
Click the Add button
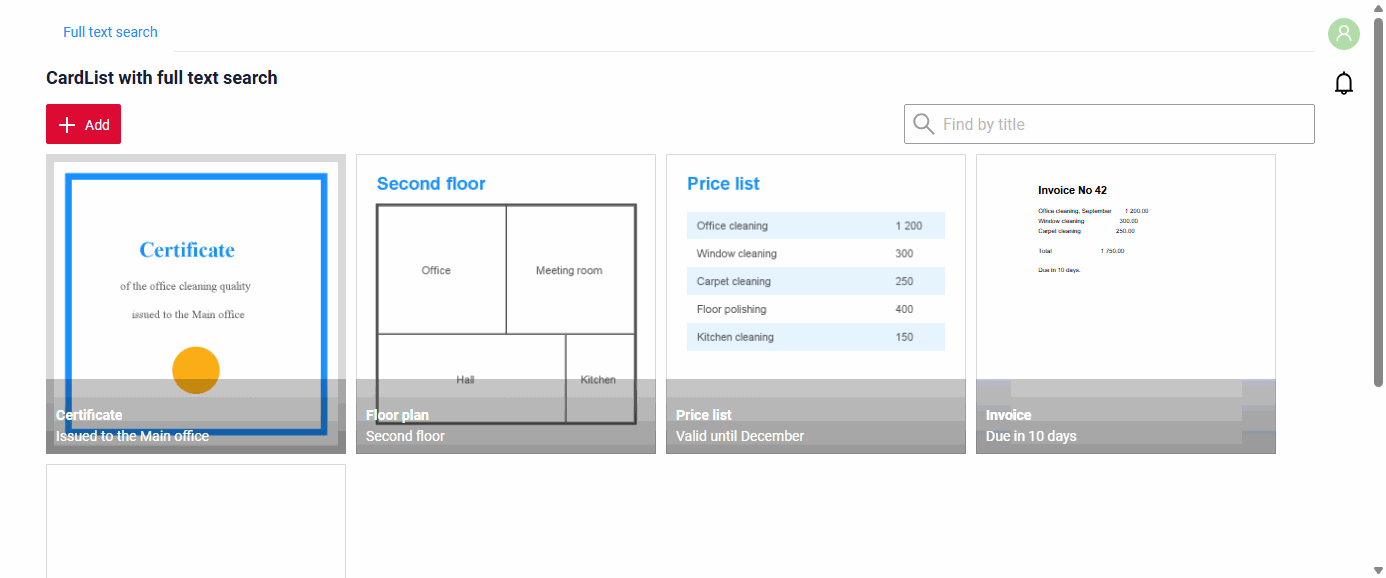[83, 124]
